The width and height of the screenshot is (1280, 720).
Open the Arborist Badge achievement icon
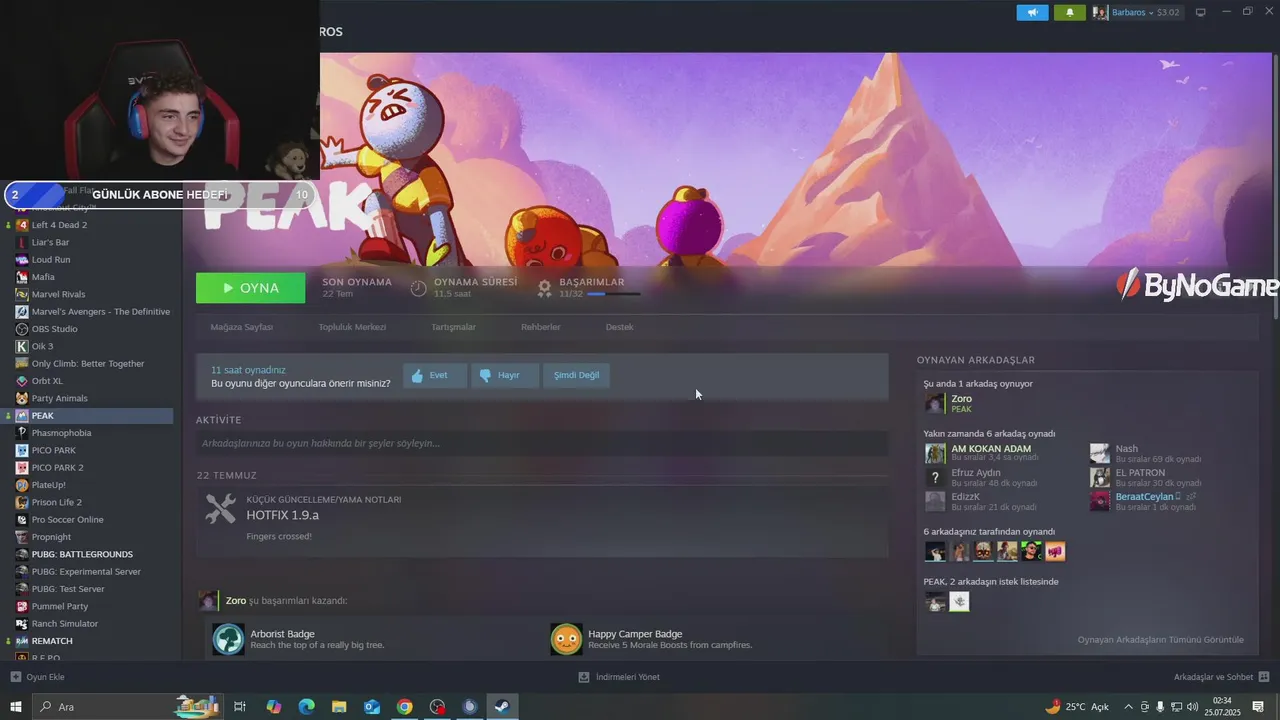[228, 639]
